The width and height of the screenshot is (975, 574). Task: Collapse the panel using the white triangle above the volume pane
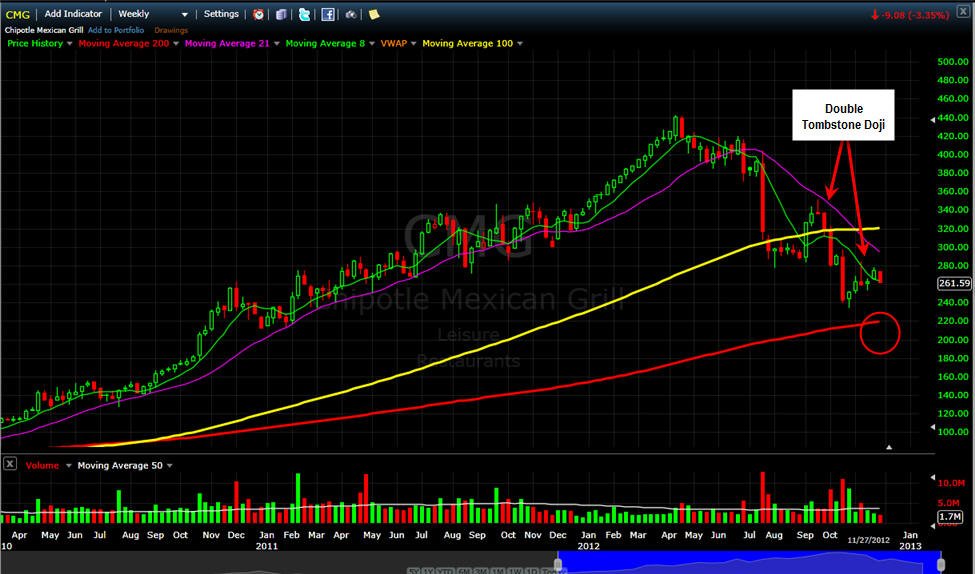[x=889, y=447]
